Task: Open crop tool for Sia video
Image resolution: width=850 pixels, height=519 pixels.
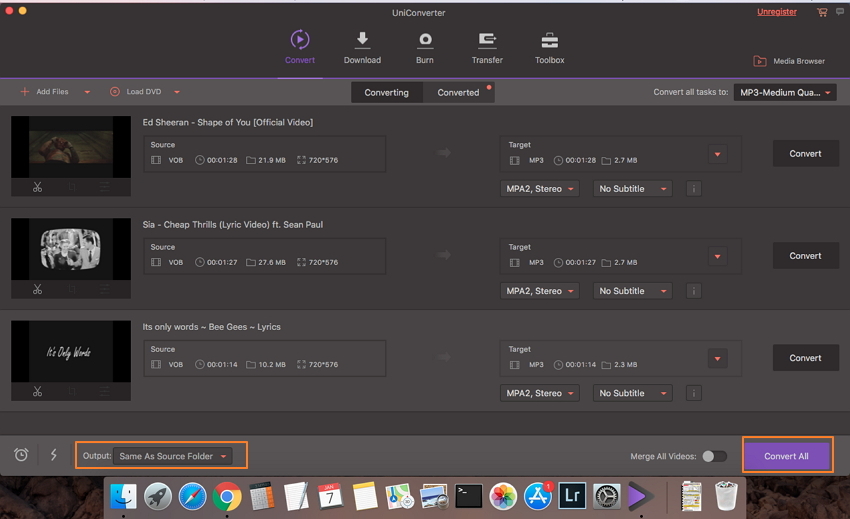Action: [71, 289]
